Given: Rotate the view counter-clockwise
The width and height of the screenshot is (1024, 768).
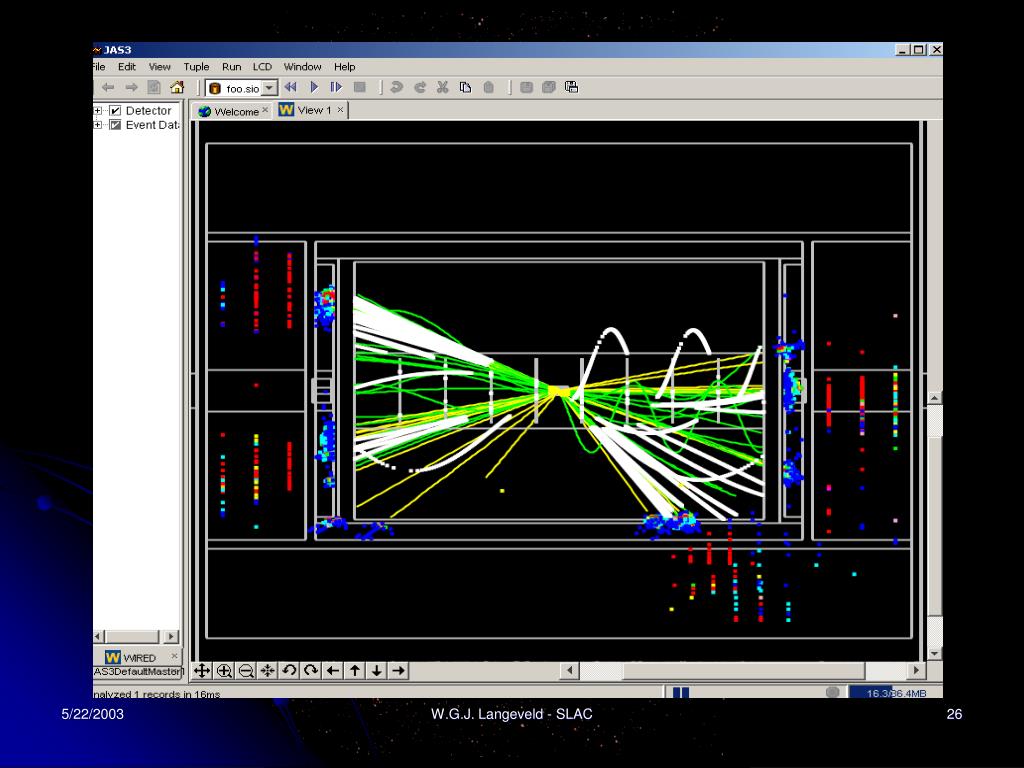Looking at the screenshot, I should (x=289, y=671).
